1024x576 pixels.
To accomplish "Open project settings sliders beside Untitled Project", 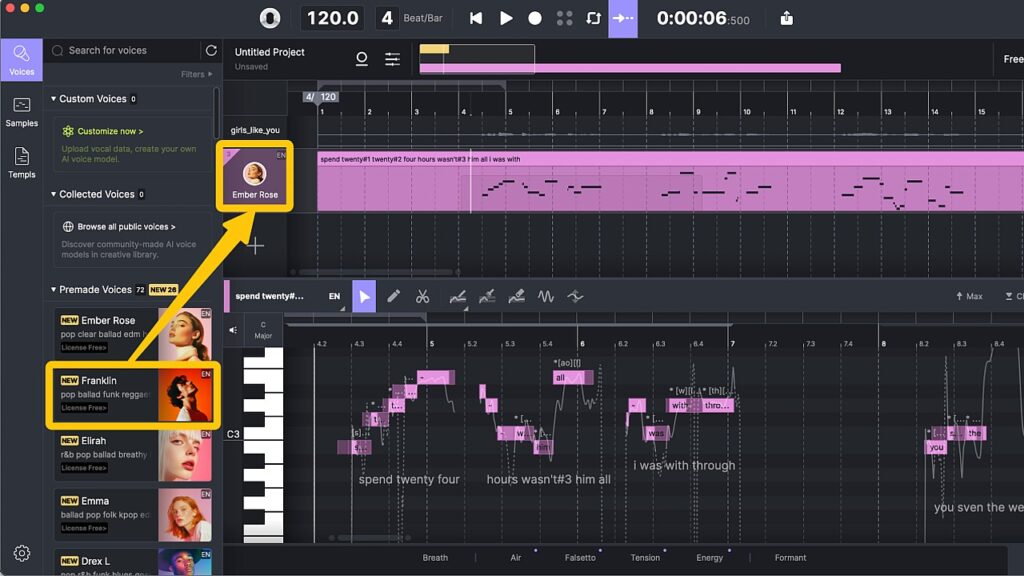I will point(393,58).
